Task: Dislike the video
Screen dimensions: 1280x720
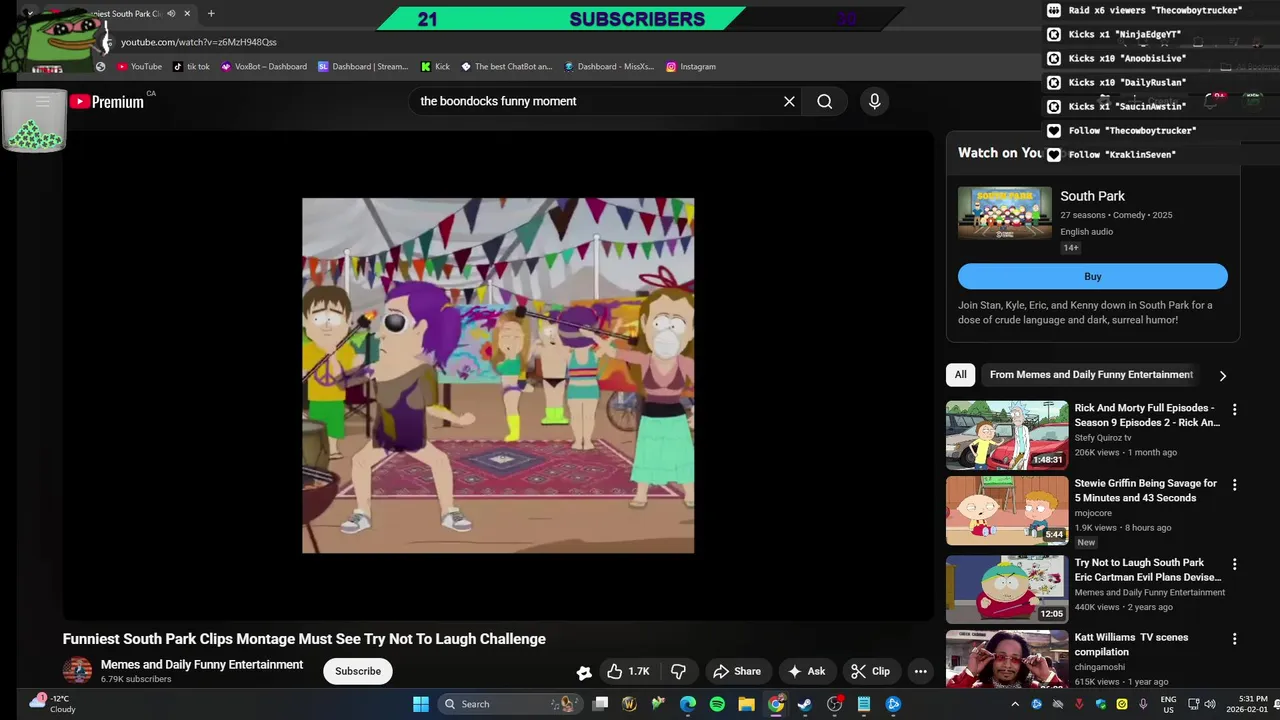Action: [x=678, y=671]
